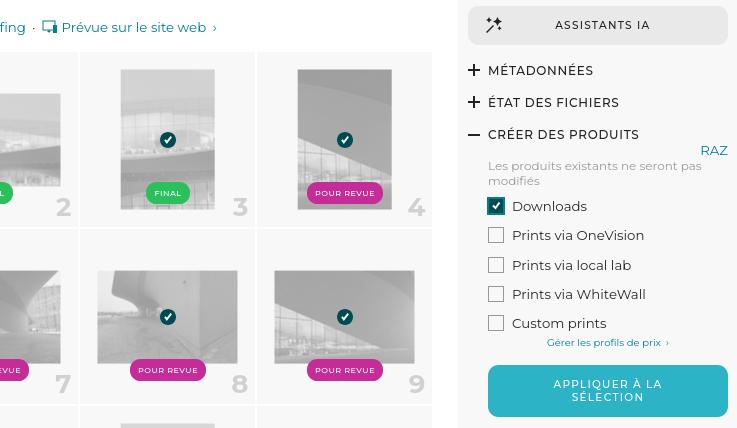Deselect the checkmark on photo 8

point(168,317)
